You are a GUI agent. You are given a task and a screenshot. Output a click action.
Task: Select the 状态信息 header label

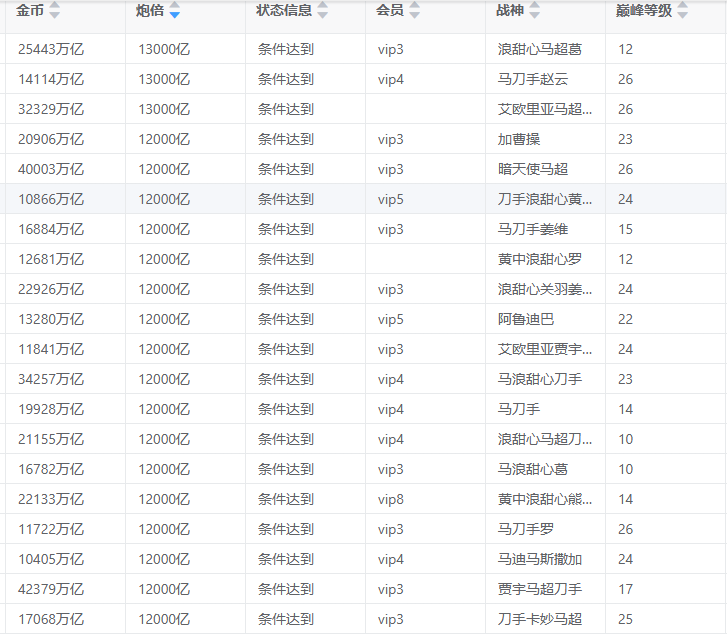pos(284,11)
